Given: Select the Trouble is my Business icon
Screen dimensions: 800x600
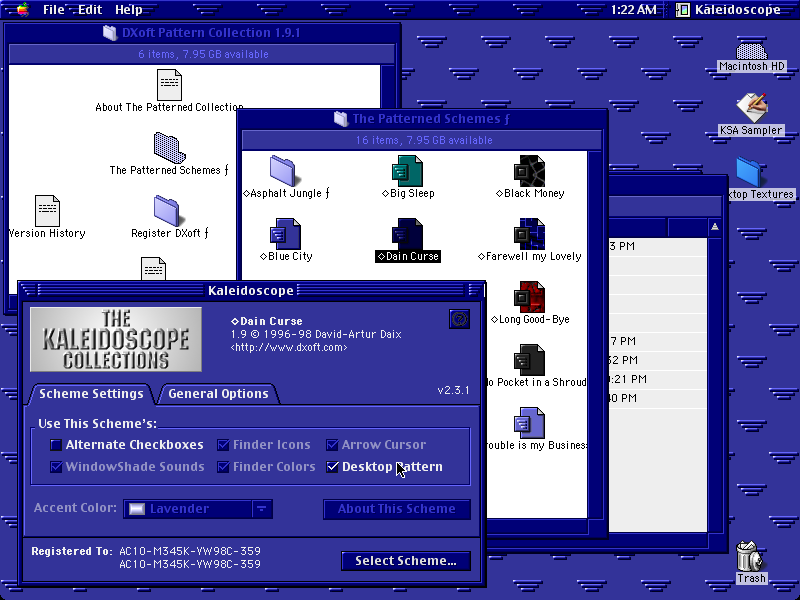Looking at the screenshot, I should [x=529, y=423].
